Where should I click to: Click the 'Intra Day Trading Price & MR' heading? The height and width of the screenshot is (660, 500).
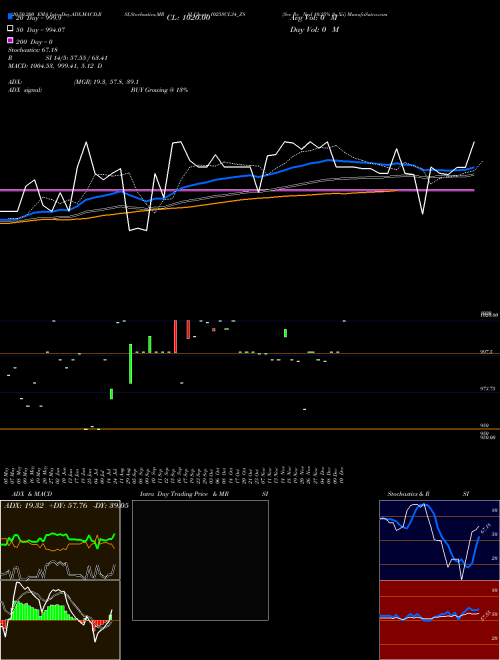[184, 494]
